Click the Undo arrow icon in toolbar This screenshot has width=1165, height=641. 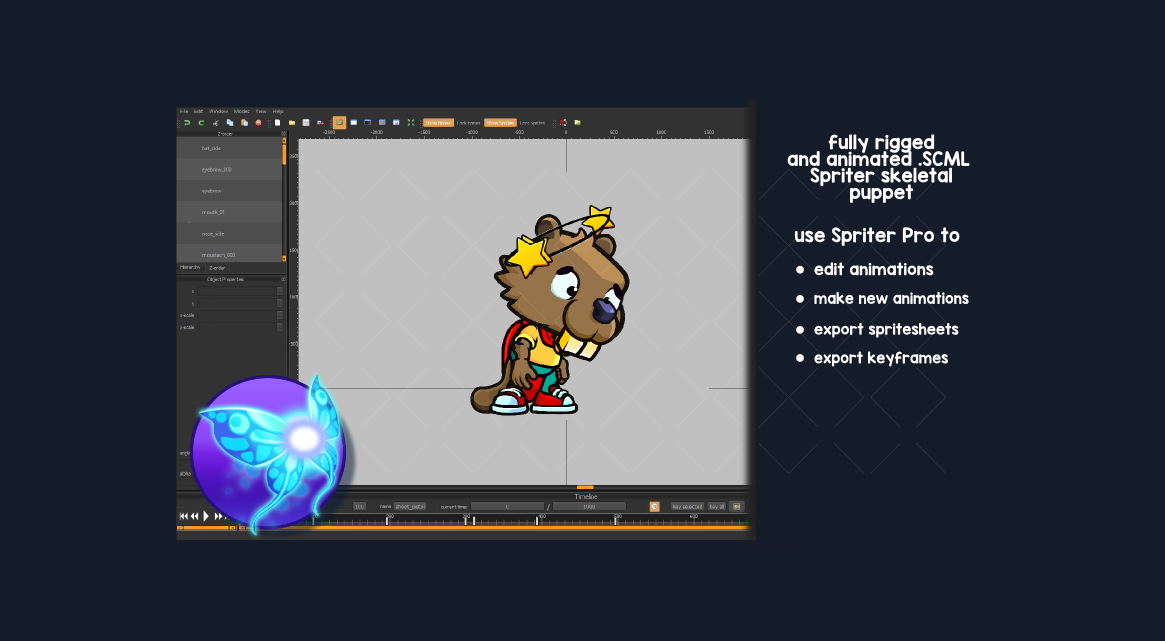point(187,123)
